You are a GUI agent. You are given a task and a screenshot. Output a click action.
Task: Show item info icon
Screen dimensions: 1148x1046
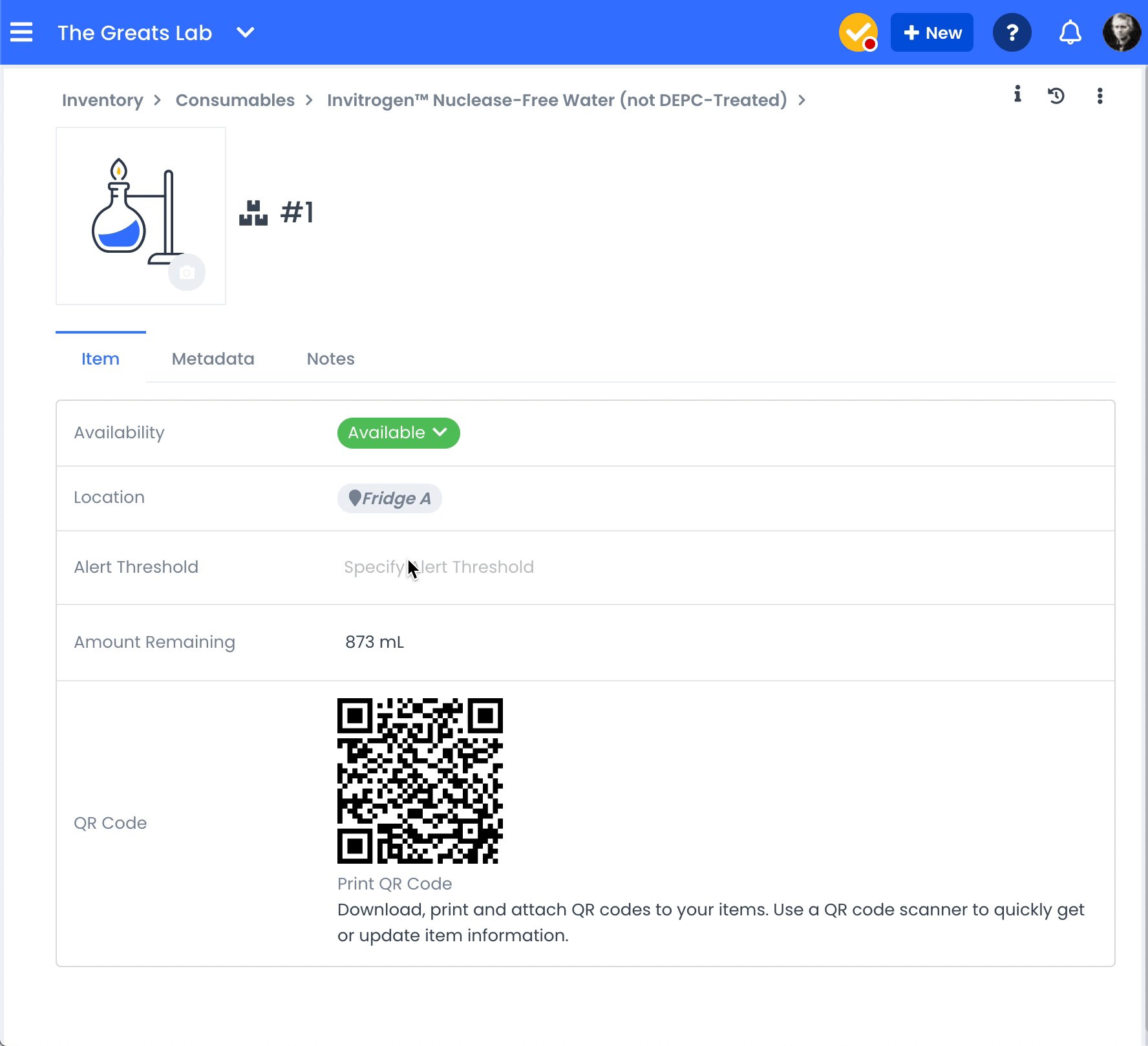tap(1017, 94)
